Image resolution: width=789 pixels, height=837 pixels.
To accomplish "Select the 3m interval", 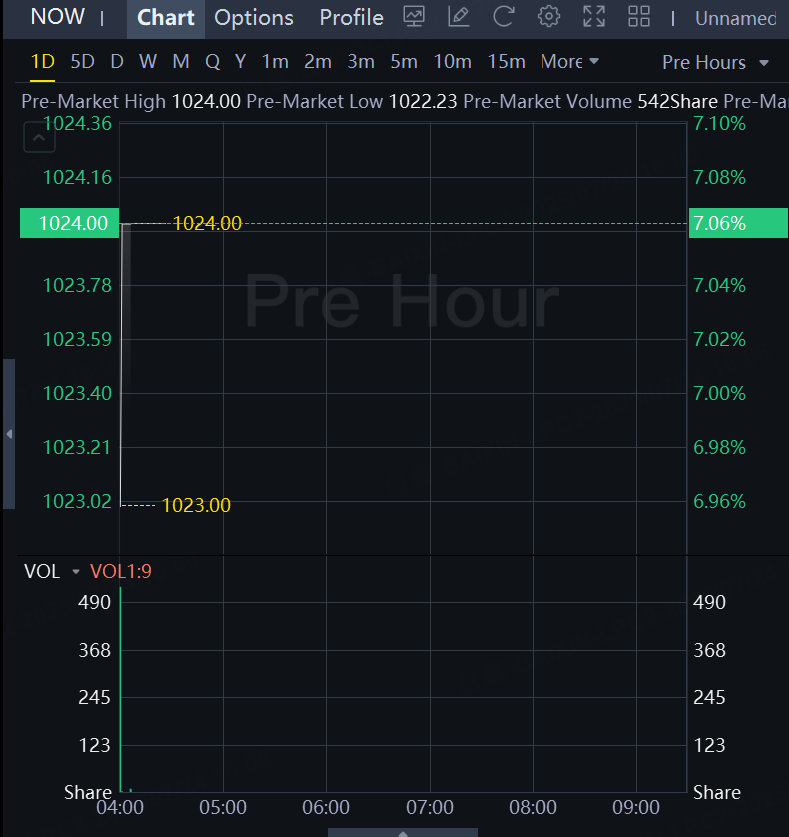I will [361, 61].
